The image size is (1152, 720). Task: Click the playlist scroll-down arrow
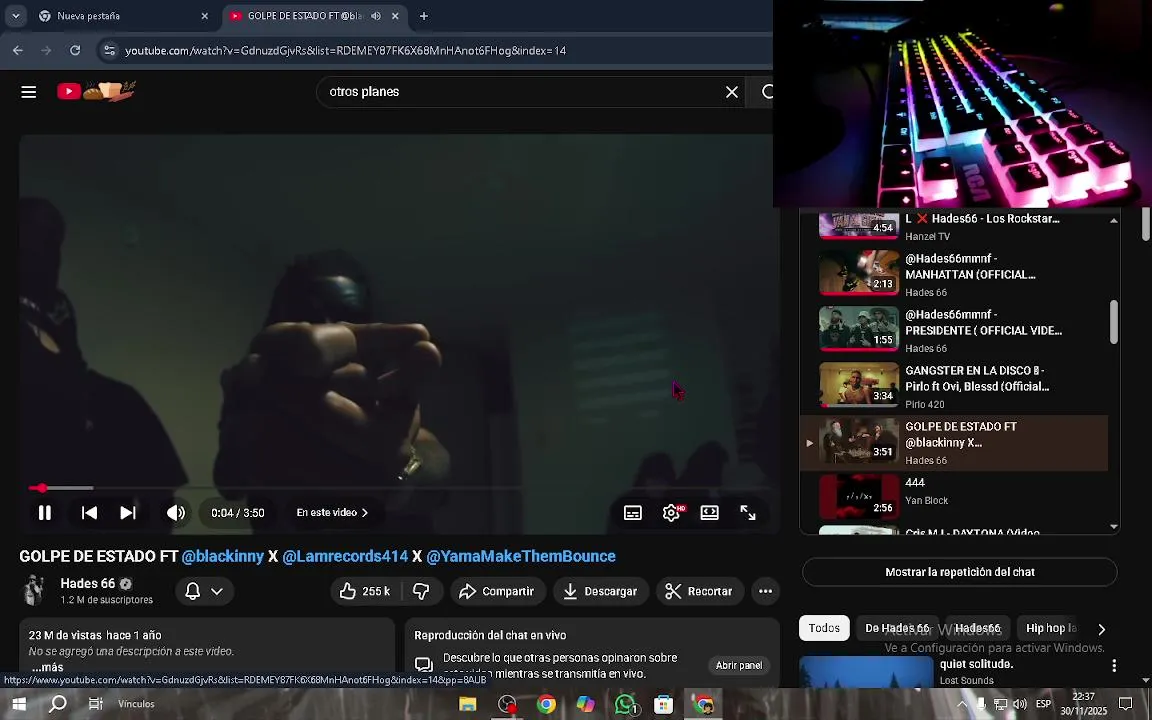pos(1114,526)
